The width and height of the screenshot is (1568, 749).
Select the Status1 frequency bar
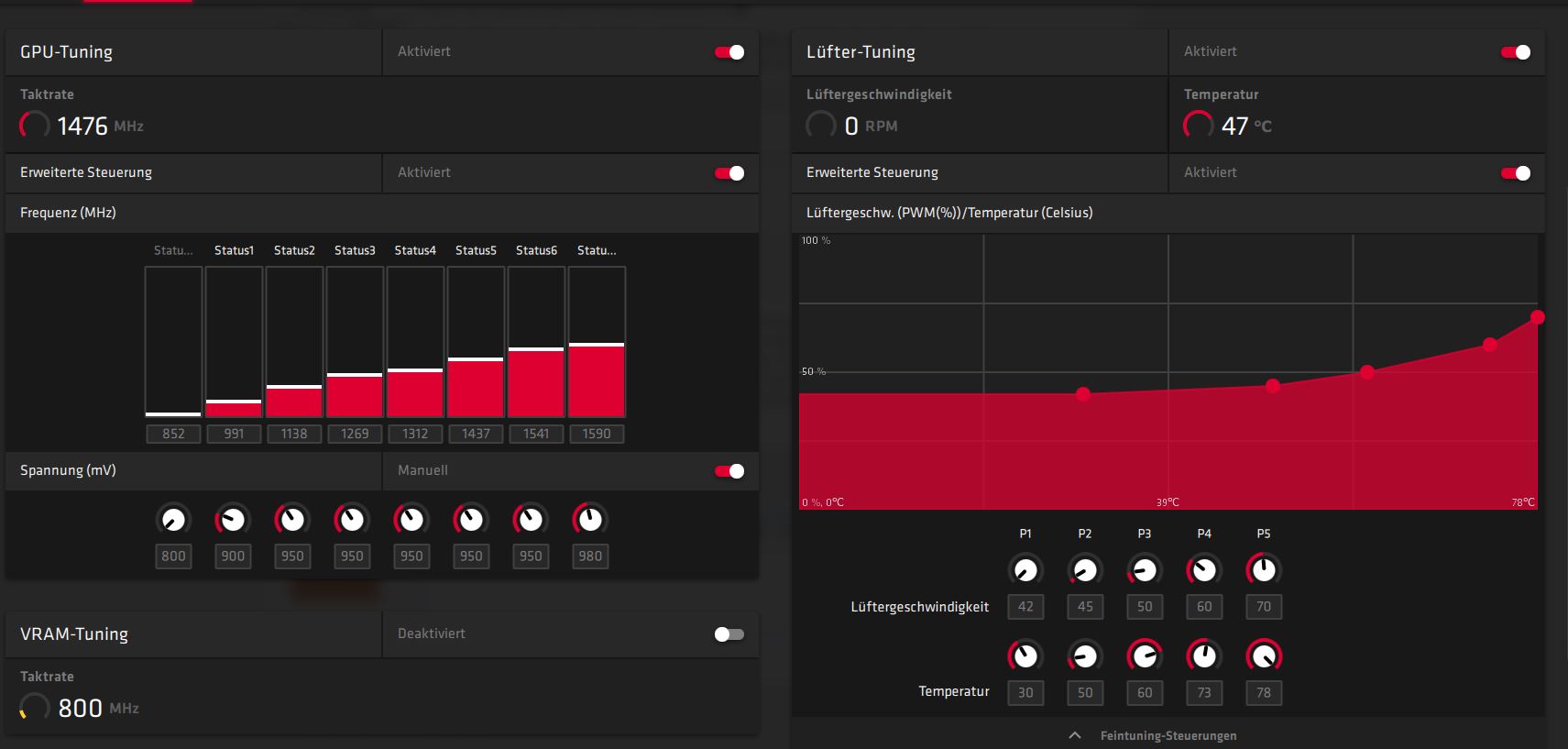[x=234, y=342]
